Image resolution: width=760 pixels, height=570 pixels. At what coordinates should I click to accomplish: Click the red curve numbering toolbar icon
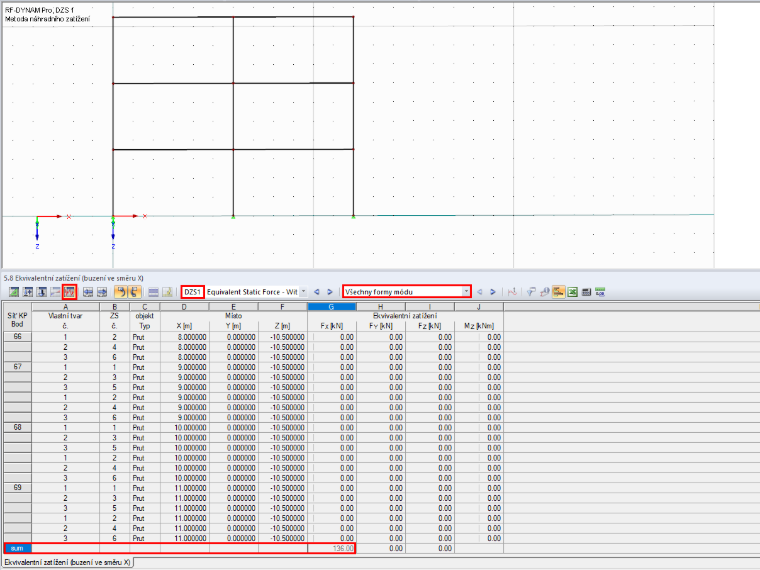coord(512,292)
